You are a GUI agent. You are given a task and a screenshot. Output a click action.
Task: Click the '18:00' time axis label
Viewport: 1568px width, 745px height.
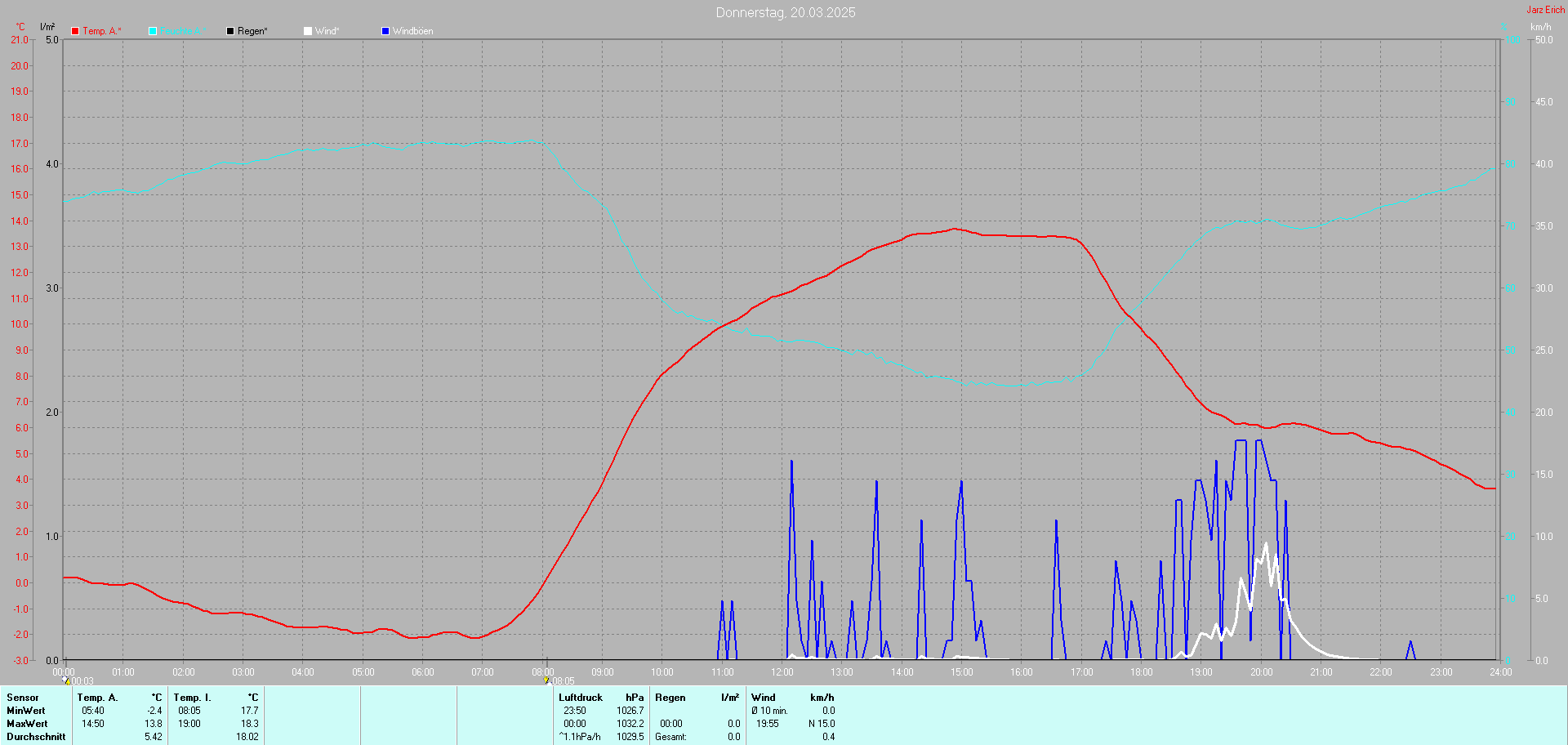pyautogui.click(x=1142, y=672)
